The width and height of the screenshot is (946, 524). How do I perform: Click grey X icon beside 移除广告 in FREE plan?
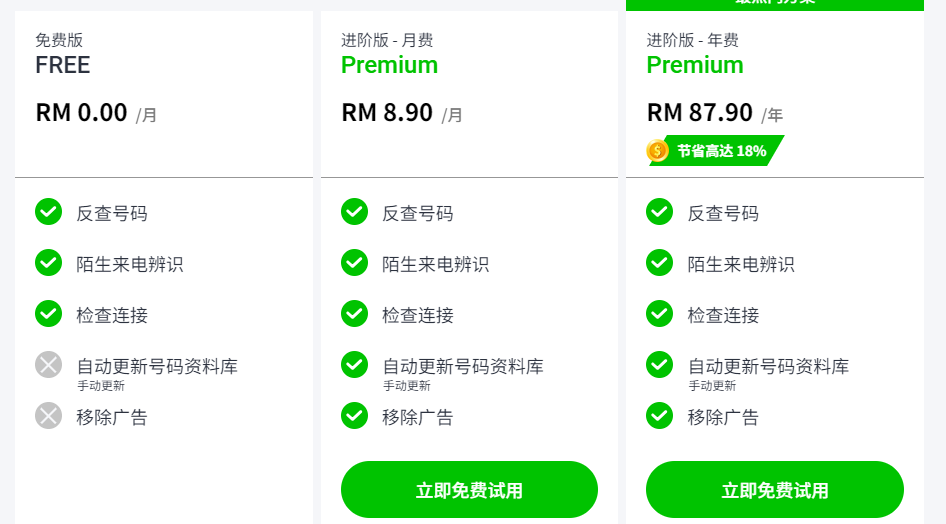[49, 416]
